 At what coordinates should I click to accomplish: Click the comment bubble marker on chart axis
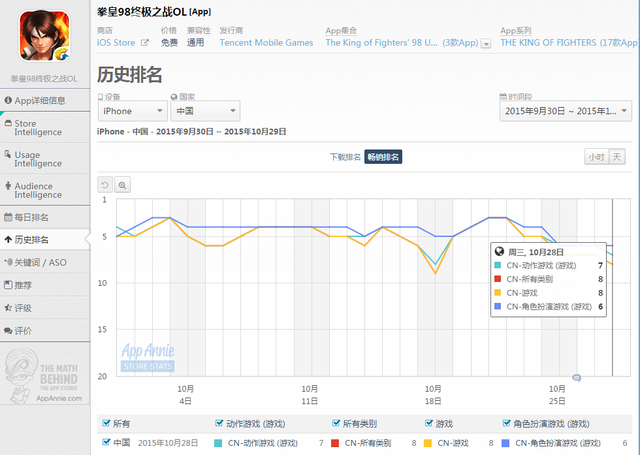tap(577, 377)
